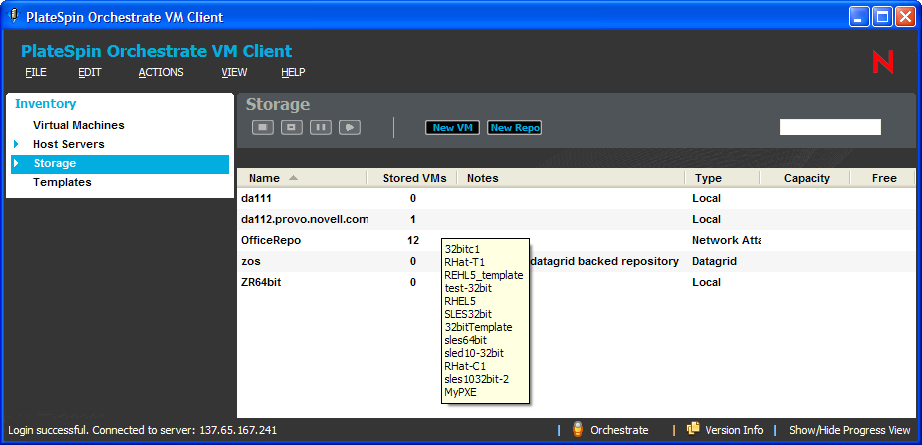Click the Orchestrate label in status bar
The image size is (922, 445).
[x=619, y=430]
